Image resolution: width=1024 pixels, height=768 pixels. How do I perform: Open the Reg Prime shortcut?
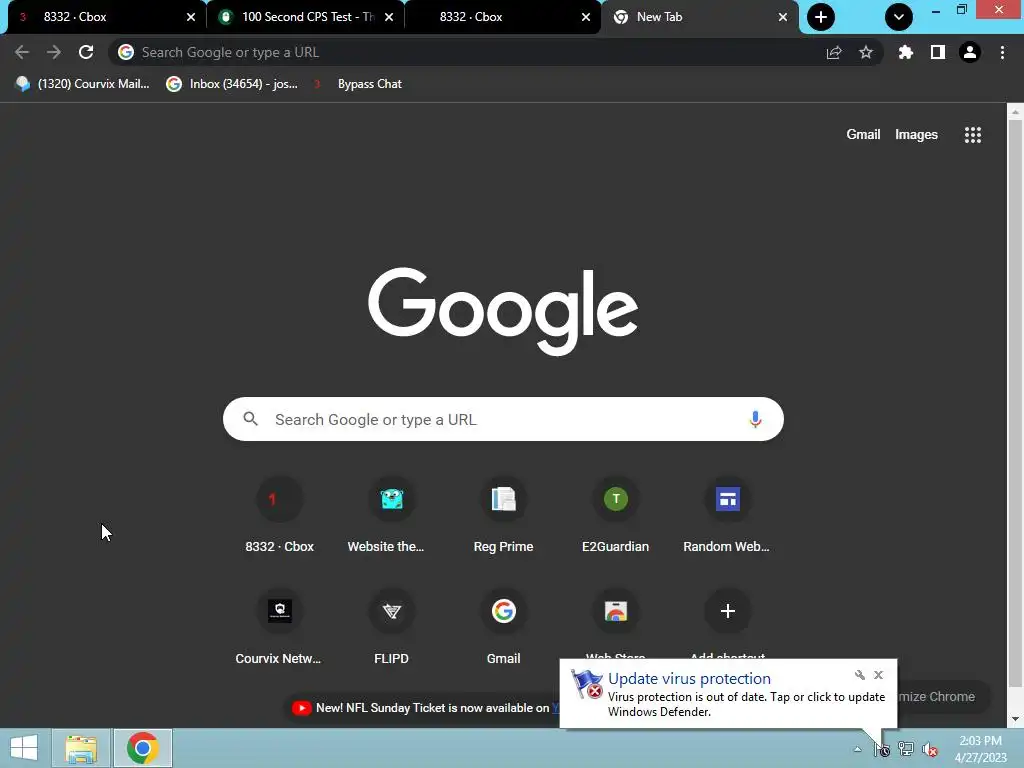tap(504, 516)
